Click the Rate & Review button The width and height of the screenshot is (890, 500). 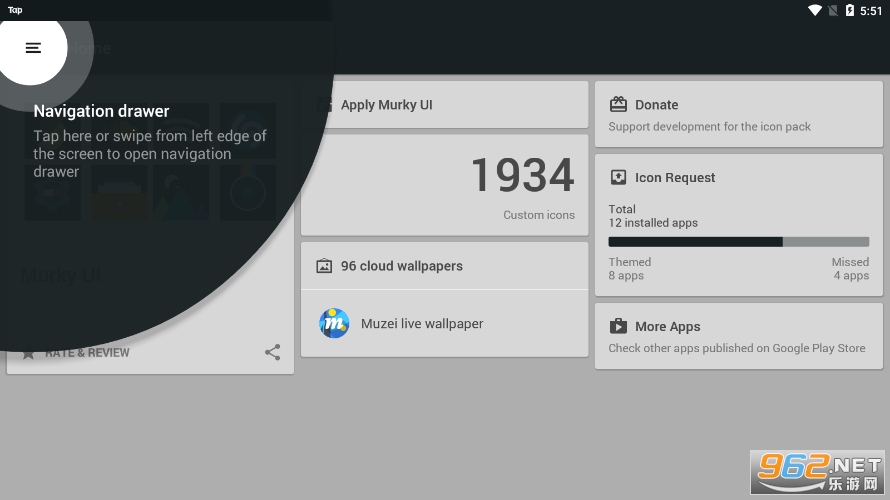(76, 353)
